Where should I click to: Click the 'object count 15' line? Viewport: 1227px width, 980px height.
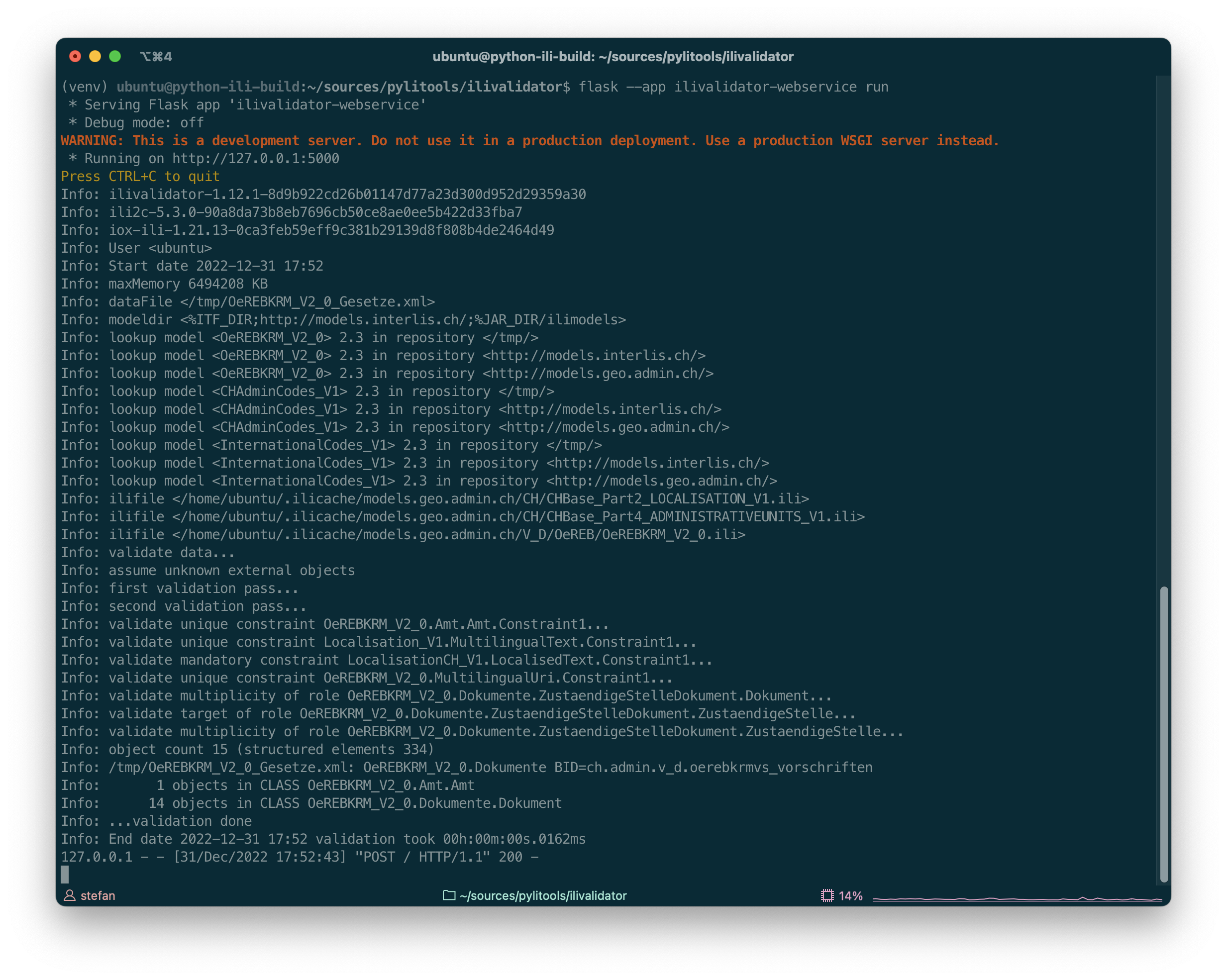click(x=248, y=750)
